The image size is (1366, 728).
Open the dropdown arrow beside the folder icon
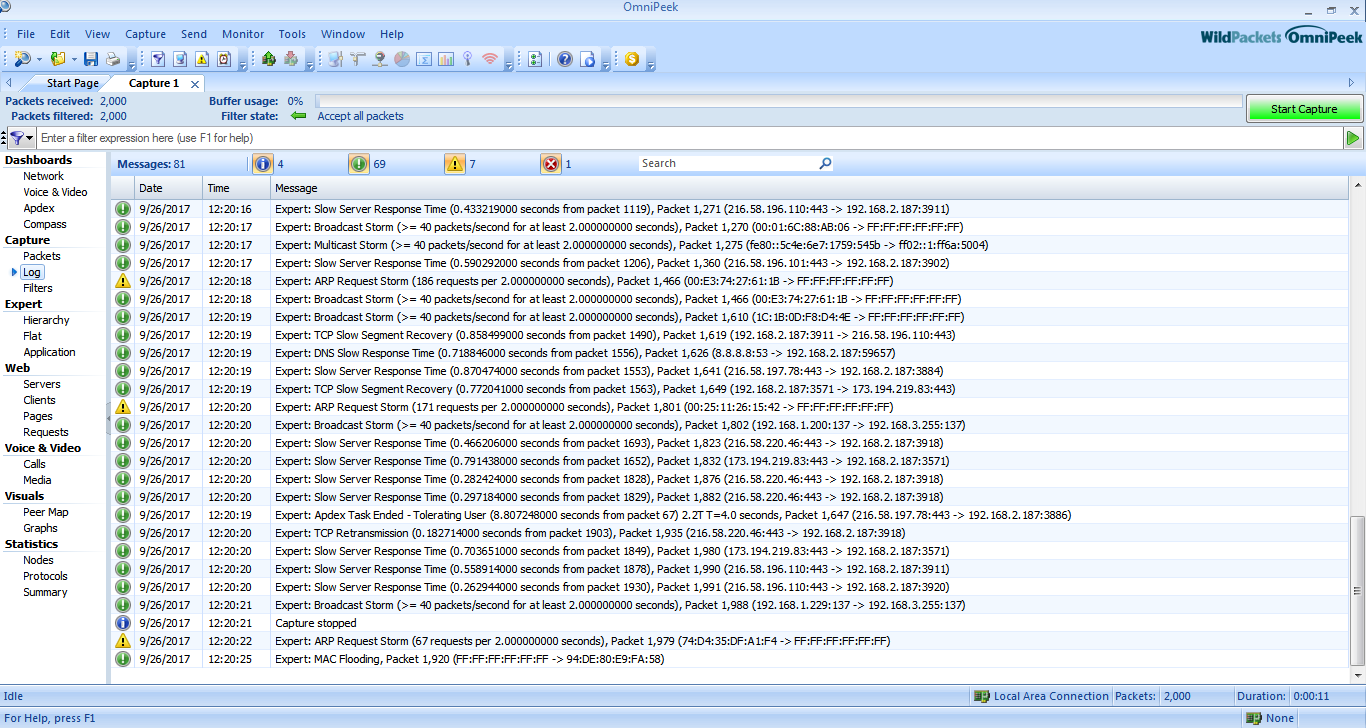75,60
